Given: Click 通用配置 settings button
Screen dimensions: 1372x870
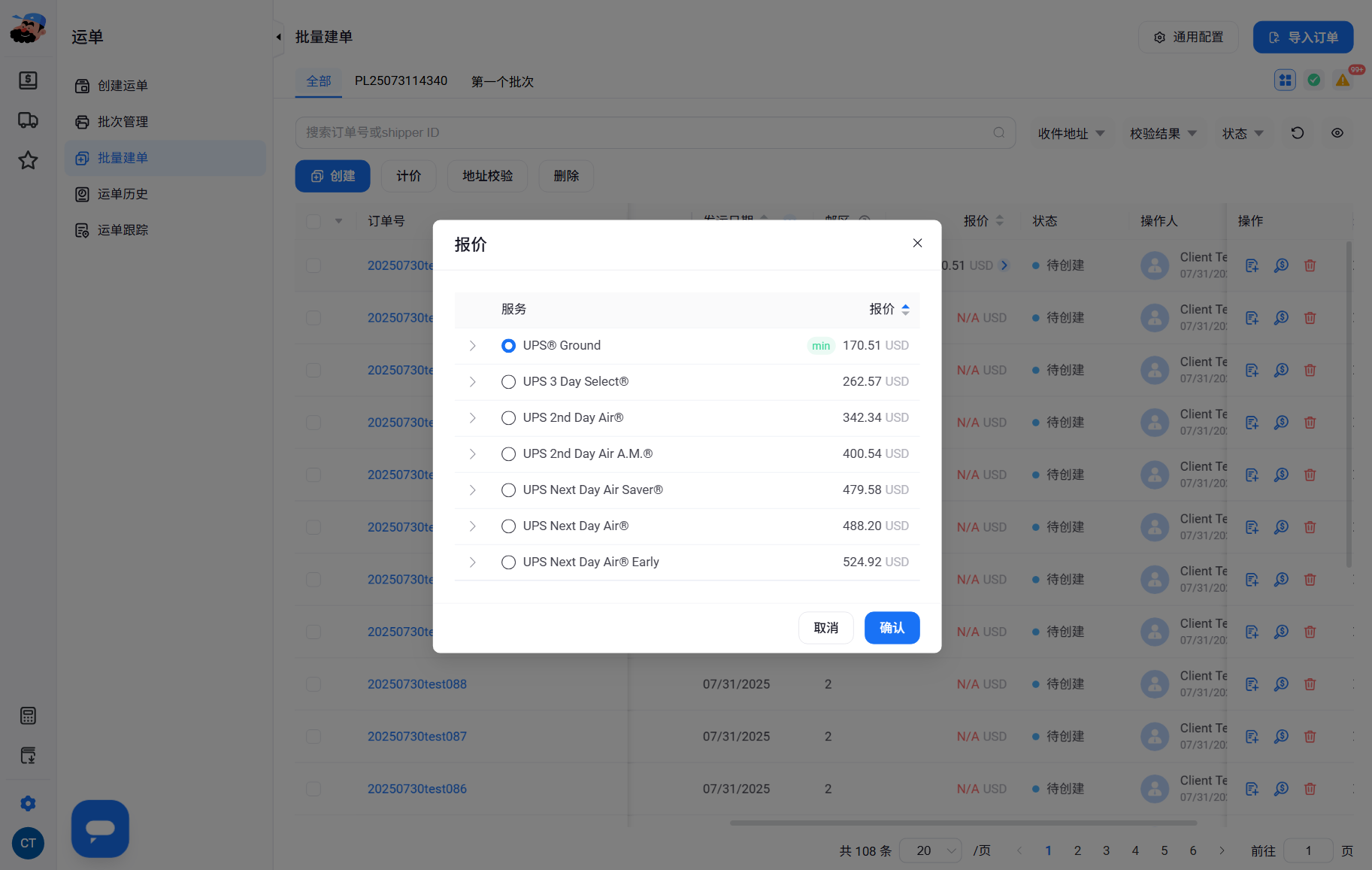Looking at the screenshot, I should [1189, 37].
